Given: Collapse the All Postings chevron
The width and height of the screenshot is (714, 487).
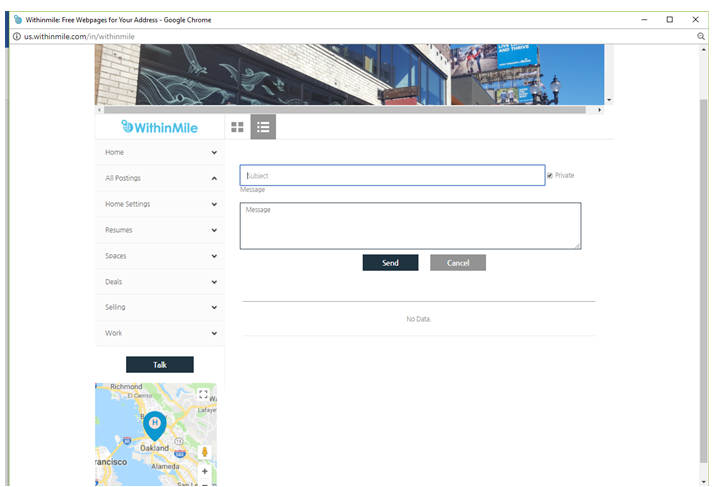Looking at the screenshot, I should [x=214, y=179].
